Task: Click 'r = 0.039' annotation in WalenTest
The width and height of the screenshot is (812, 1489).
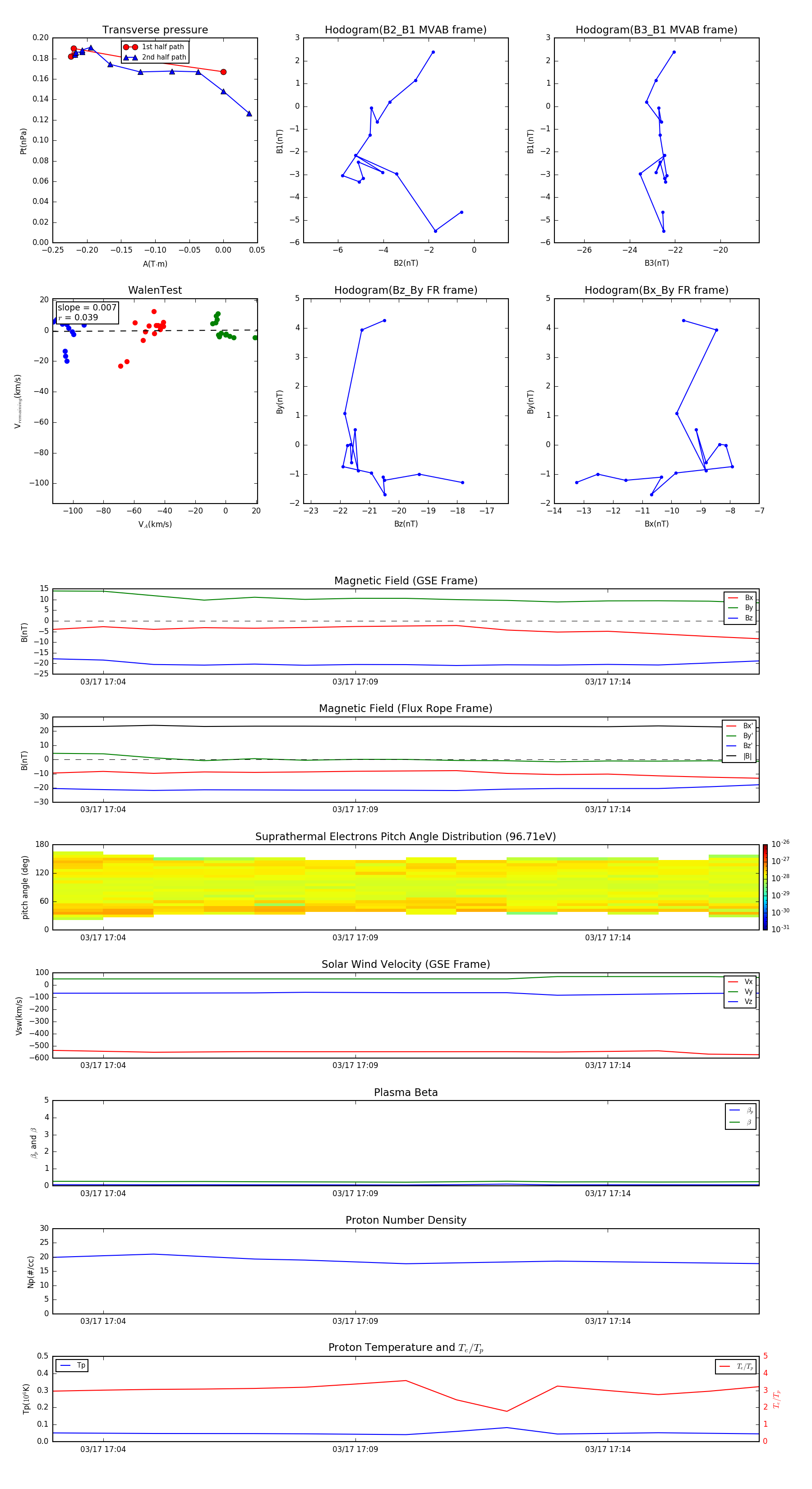Action: pos(78,317)
